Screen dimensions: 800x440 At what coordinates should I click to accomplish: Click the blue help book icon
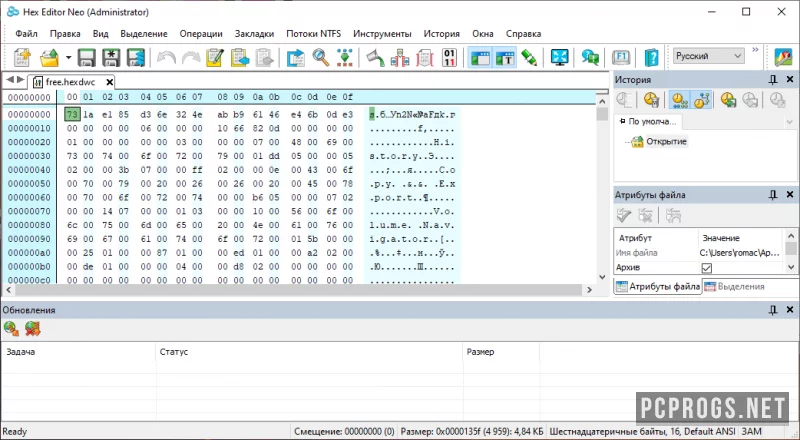click(652, 57)
